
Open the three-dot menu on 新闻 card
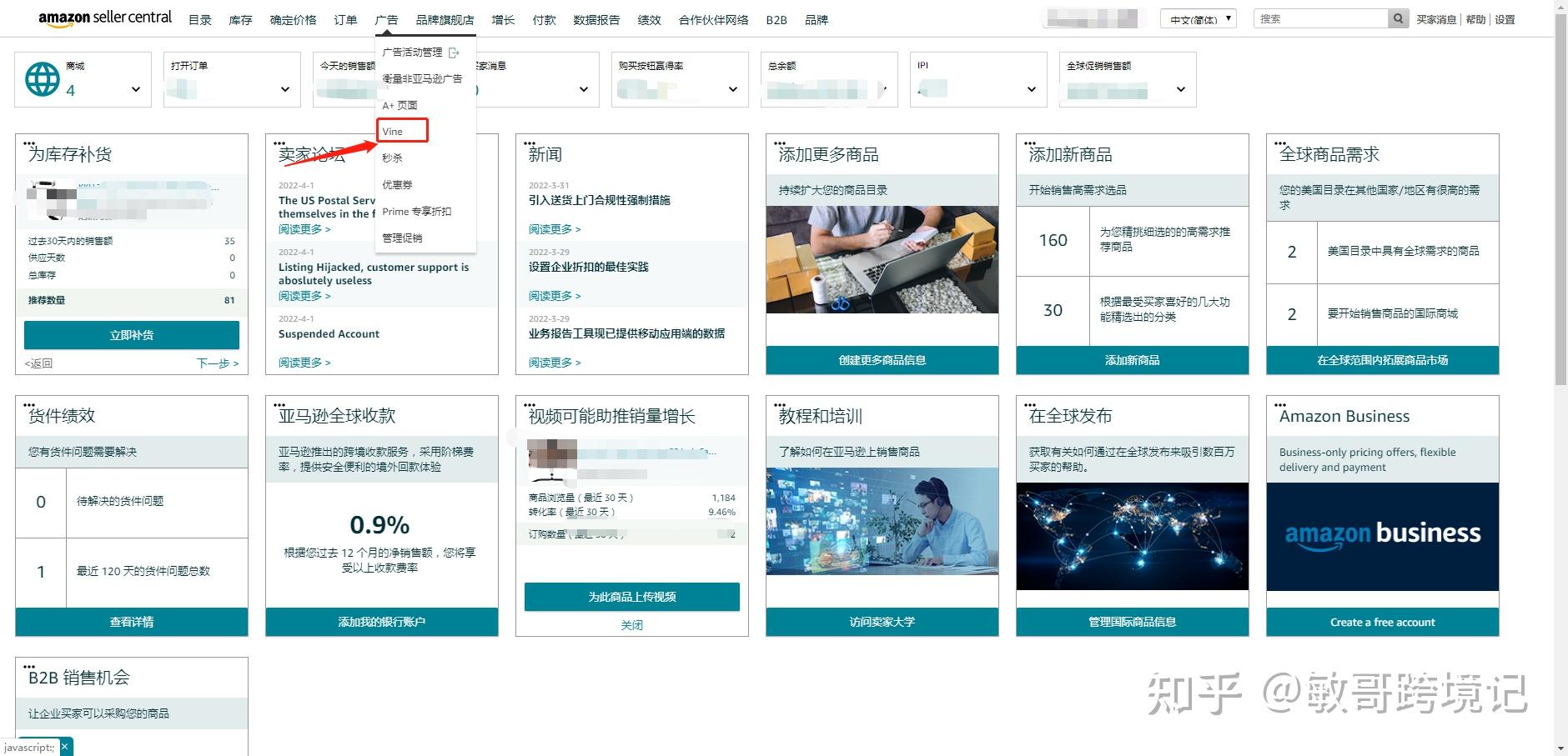[530, 143]
